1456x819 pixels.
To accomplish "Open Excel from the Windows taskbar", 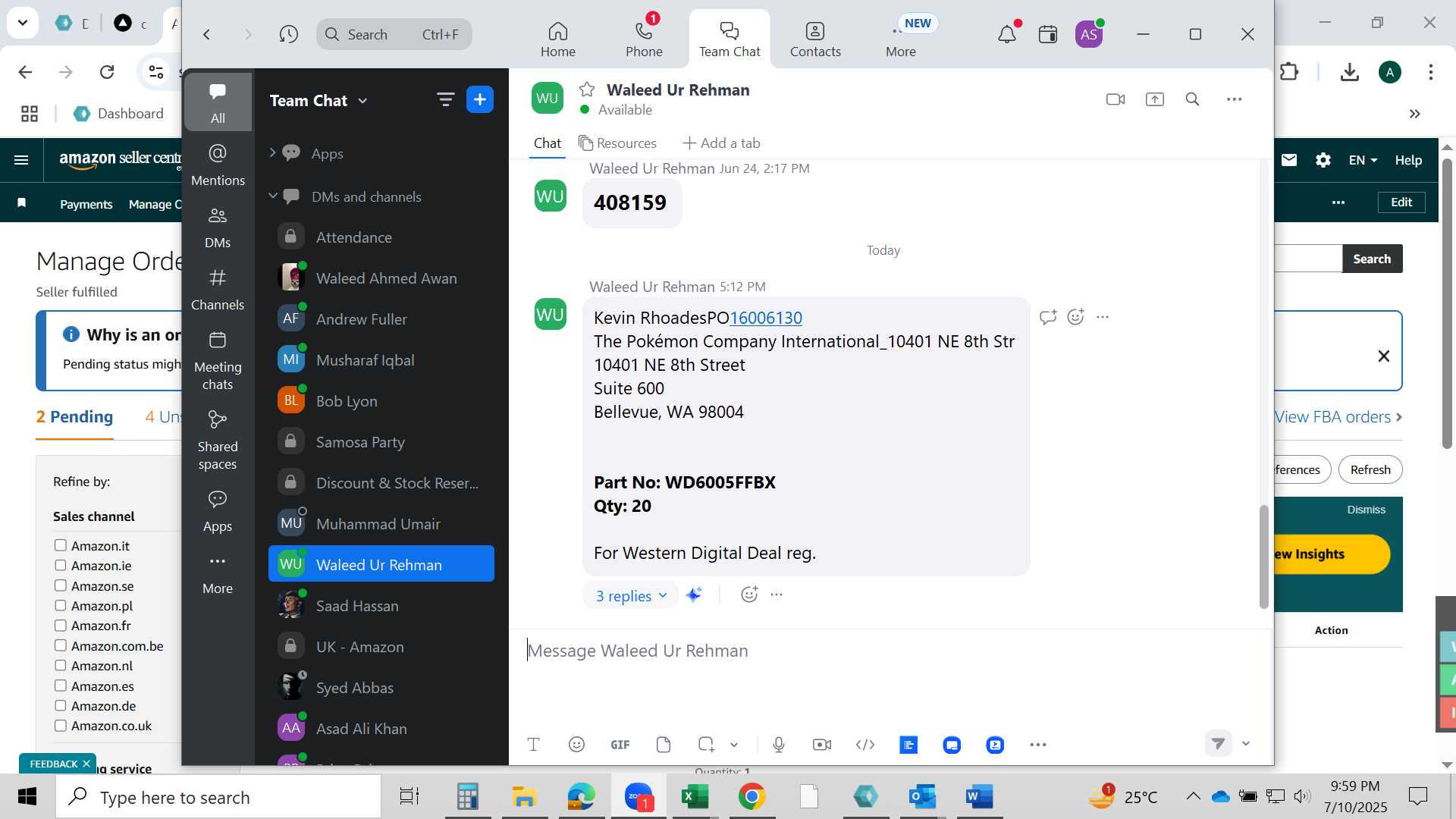I will click(695, 796).
